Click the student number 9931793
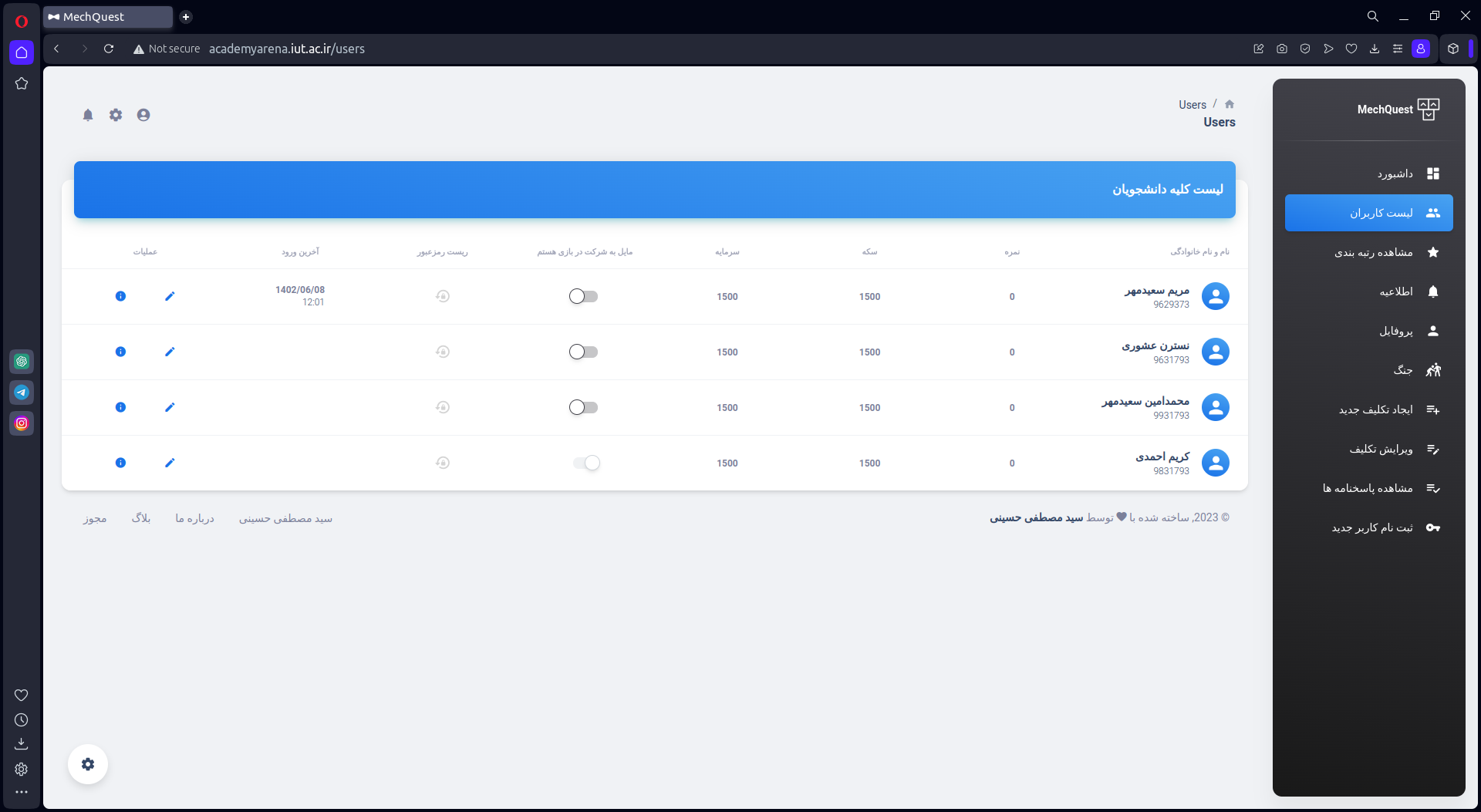This screenshot has height=812, width=1481. pyautogui.click(x=1171, y=416)
